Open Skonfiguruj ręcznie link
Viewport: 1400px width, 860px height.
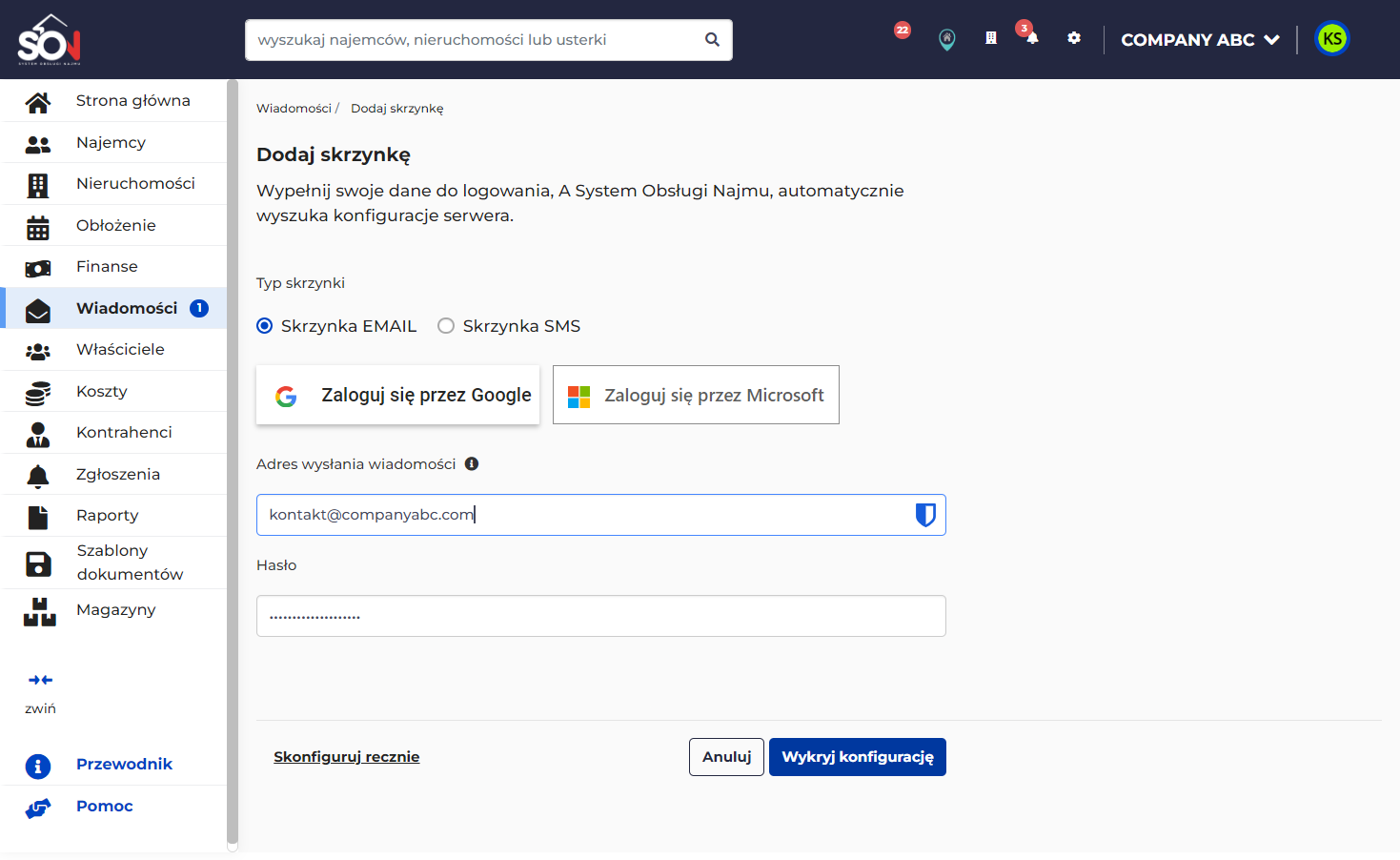coord(347,757)
